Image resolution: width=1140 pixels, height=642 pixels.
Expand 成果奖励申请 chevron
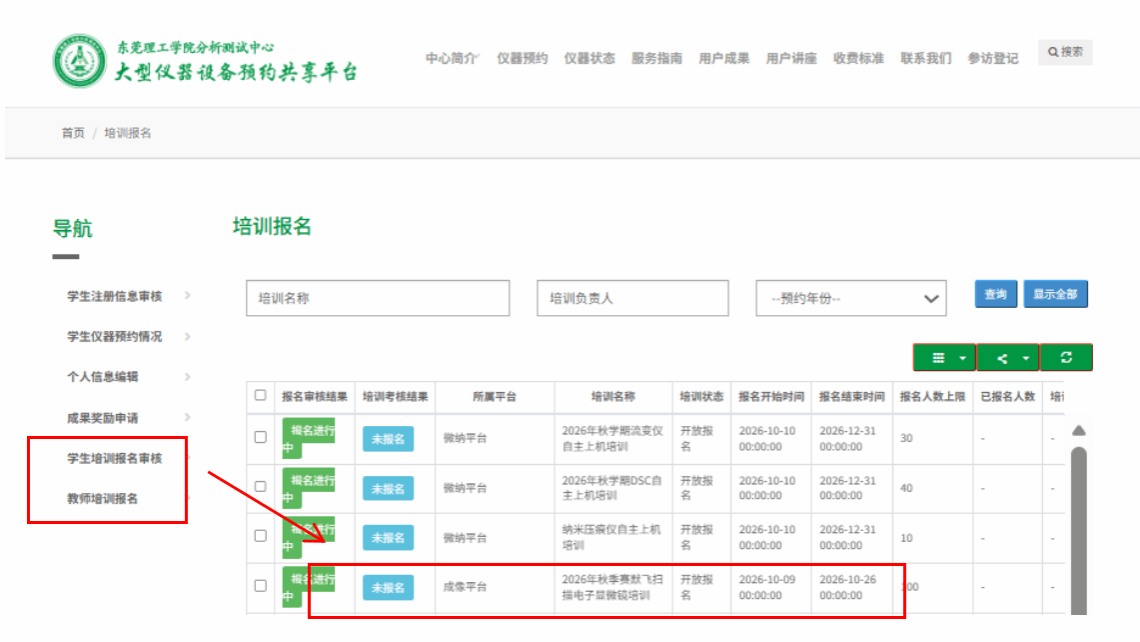tap(188, 417)
